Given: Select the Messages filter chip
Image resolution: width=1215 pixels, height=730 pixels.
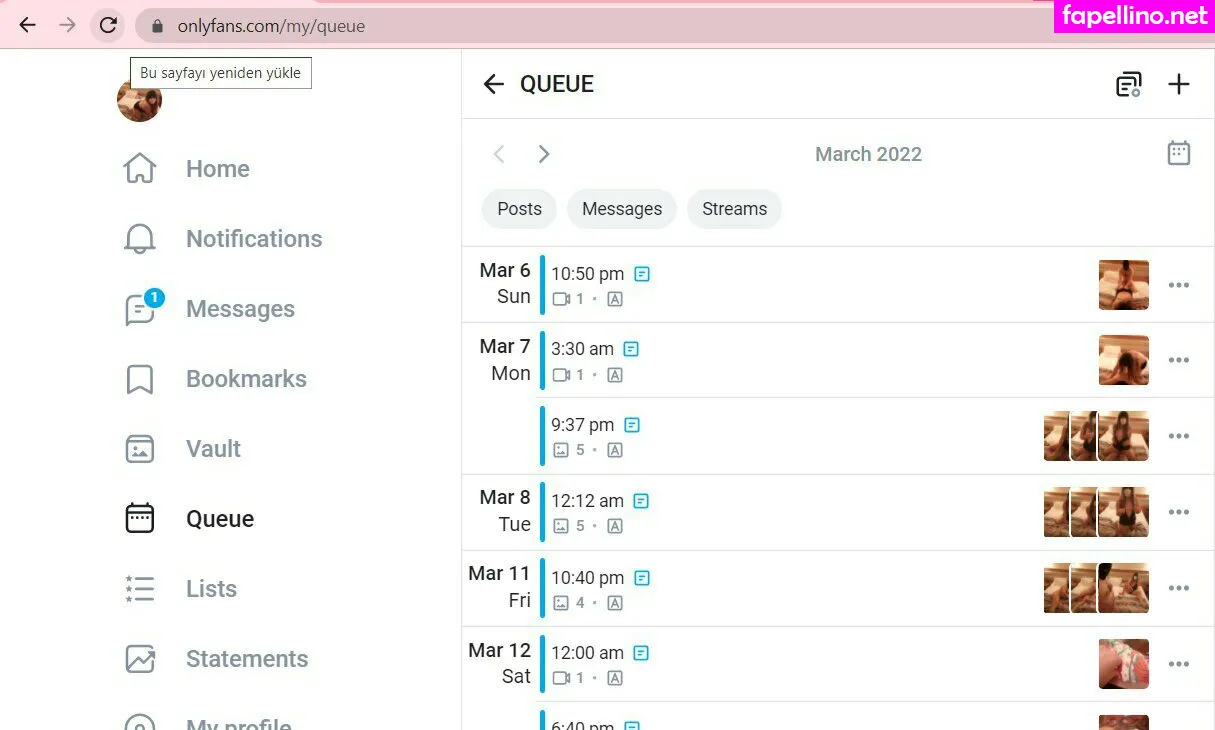Looking at the screenshot, I should [x=622, y=209].
